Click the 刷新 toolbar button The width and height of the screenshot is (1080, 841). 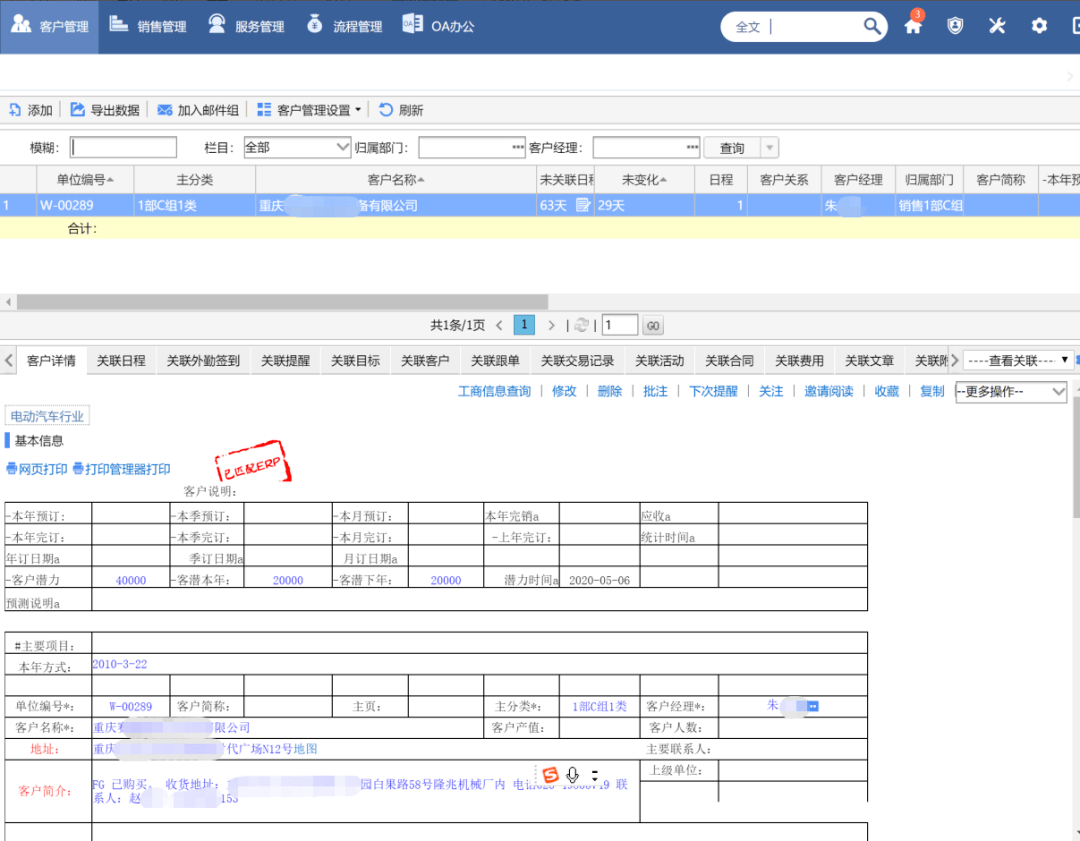(401, 110)
